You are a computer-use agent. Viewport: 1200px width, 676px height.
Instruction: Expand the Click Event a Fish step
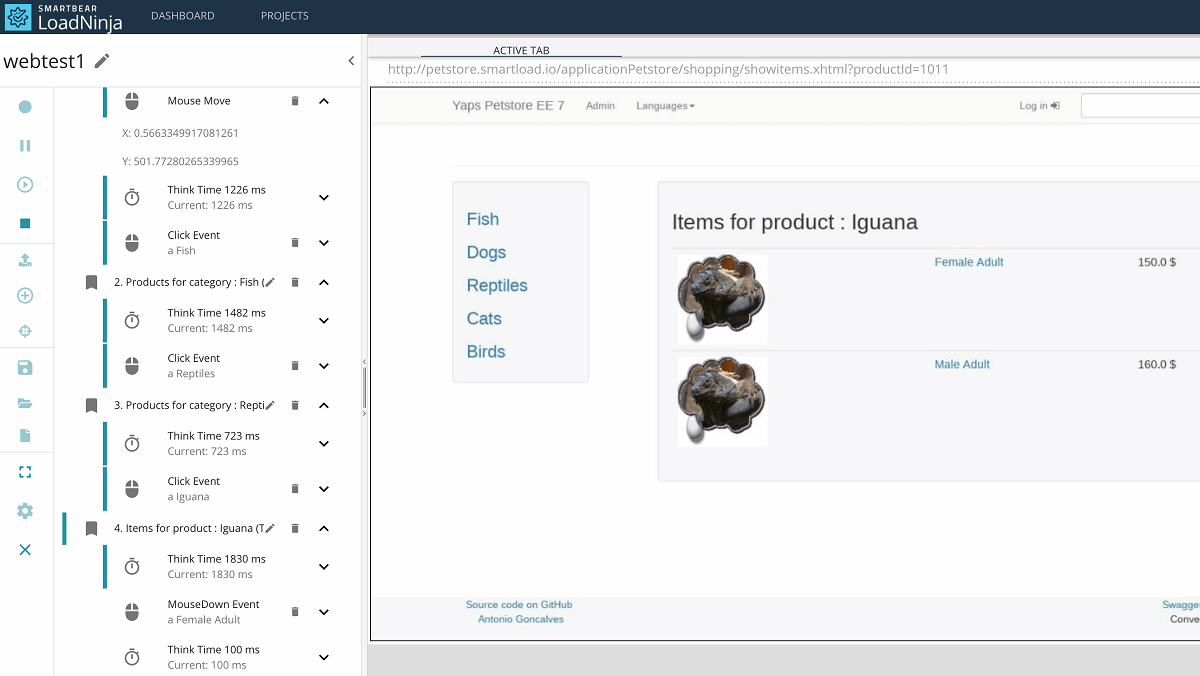pos(323,242)
